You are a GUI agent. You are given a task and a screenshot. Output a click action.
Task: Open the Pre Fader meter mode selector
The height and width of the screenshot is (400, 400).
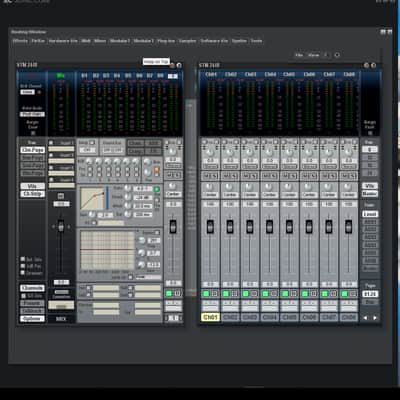[32, 114]
